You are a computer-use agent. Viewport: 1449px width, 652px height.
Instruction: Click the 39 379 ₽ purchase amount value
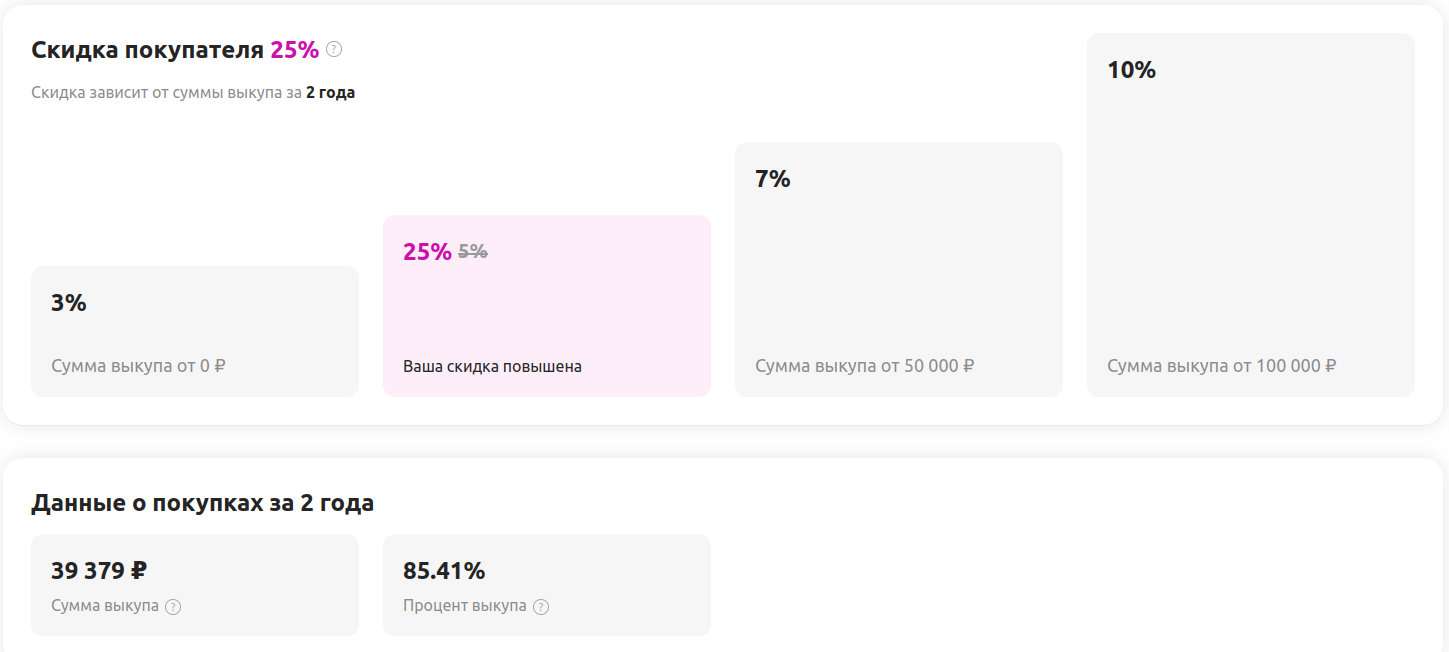click(99, 571)
